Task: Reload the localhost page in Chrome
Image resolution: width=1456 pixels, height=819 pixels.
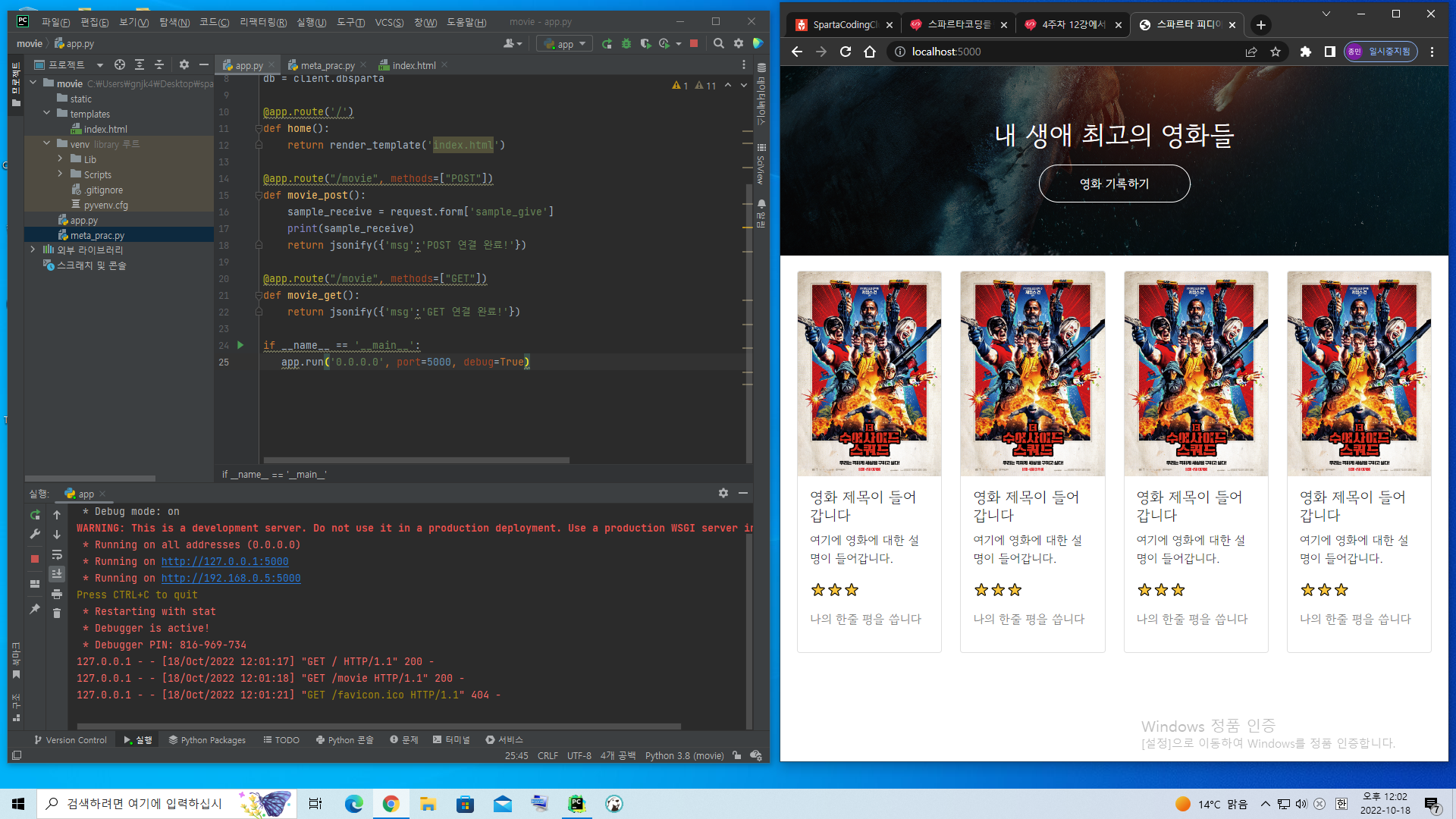Action: 846,52
